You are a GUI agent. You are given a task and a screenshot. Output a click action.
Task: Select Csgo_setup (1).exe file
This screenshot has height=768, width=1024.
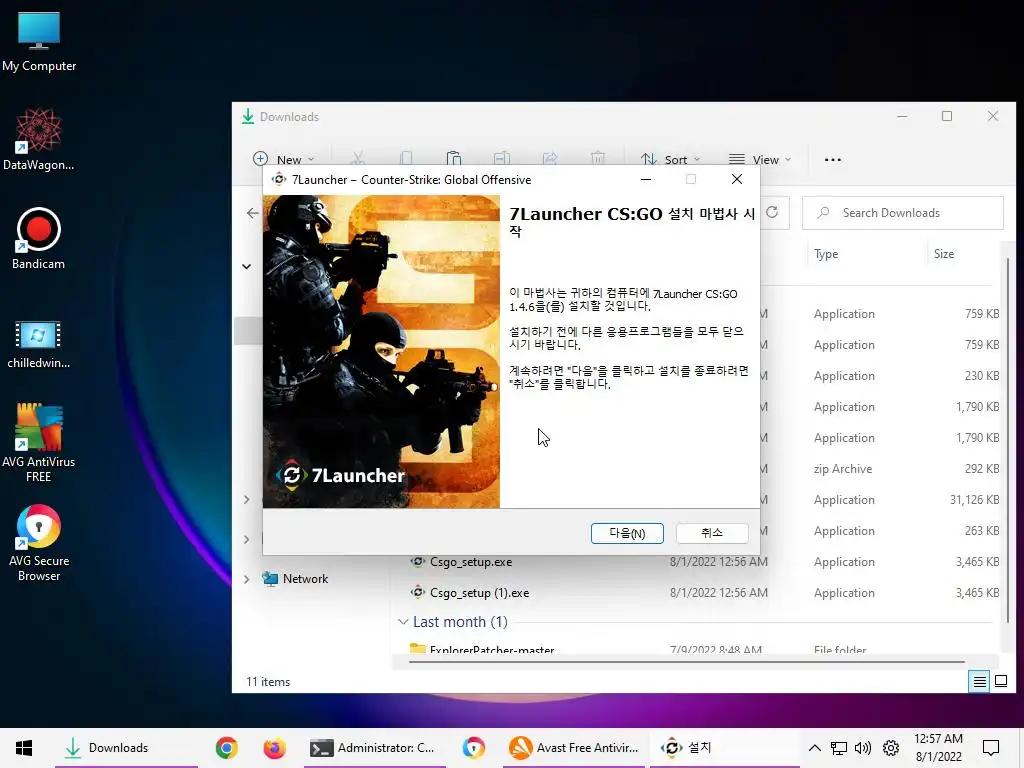coord(479,593)
